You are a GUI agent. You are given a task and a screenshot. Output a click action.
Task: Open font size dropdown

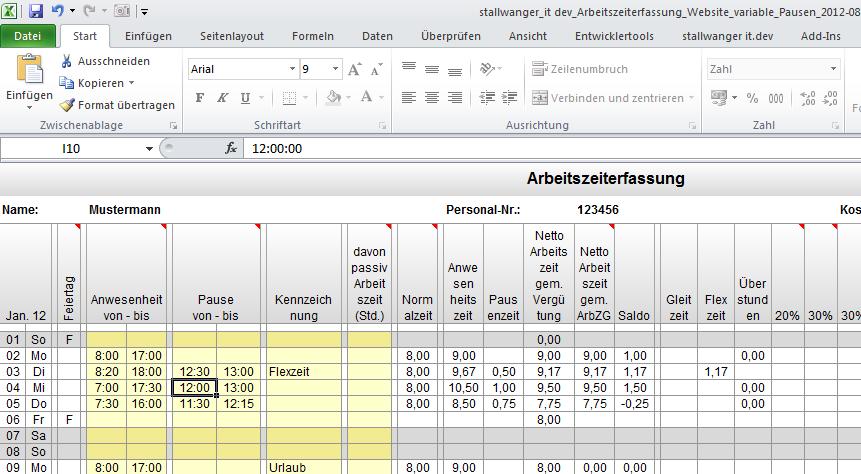tap(335, 69)
